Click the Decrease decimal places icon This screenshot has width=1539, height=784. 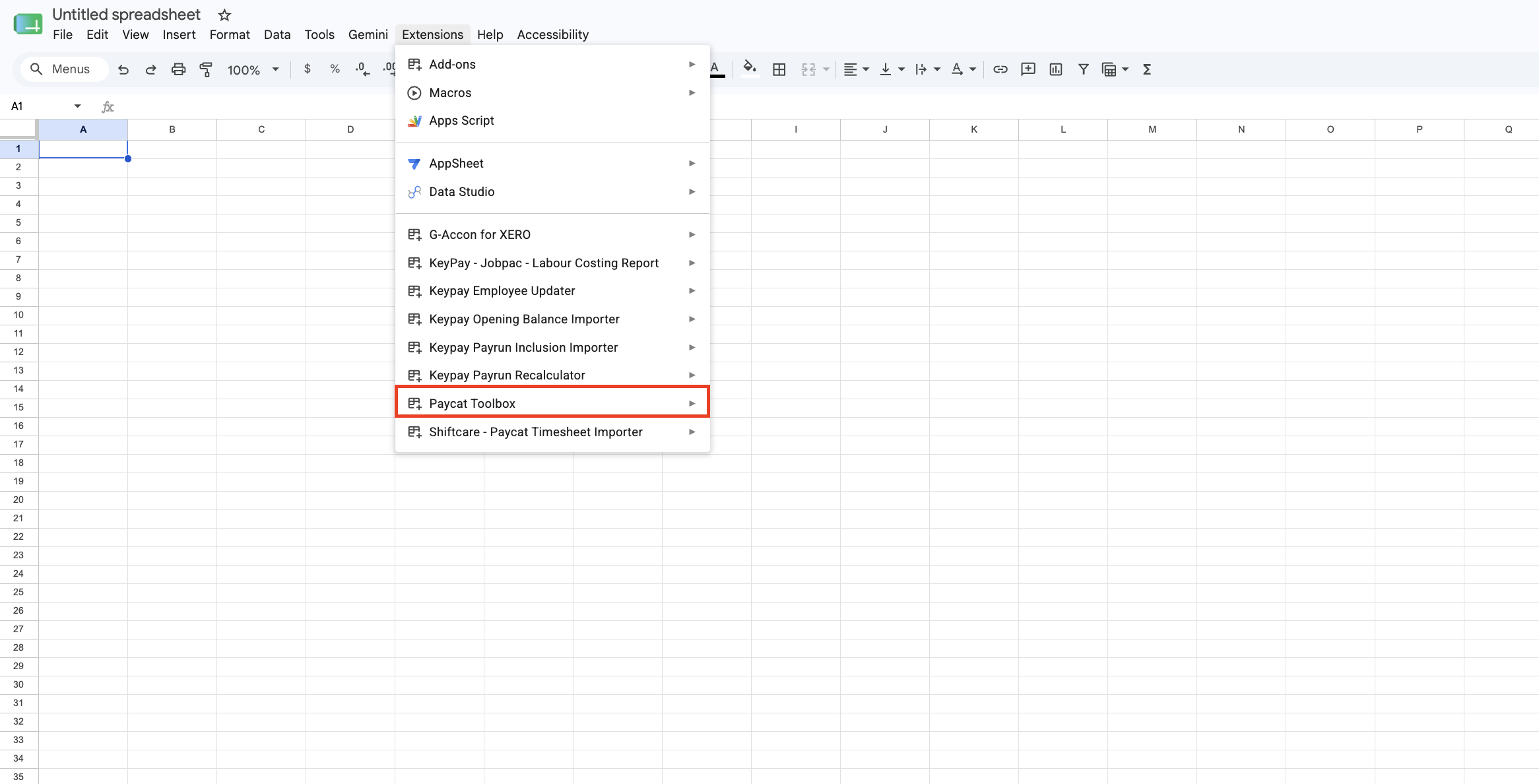(x=362, y=69)
